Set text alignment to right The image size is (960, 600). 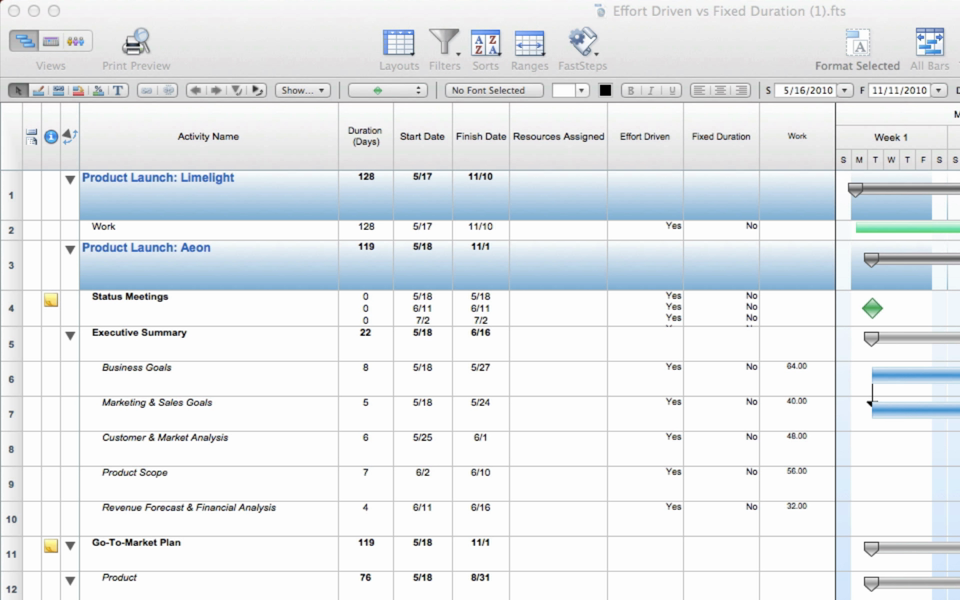(741, 91)
